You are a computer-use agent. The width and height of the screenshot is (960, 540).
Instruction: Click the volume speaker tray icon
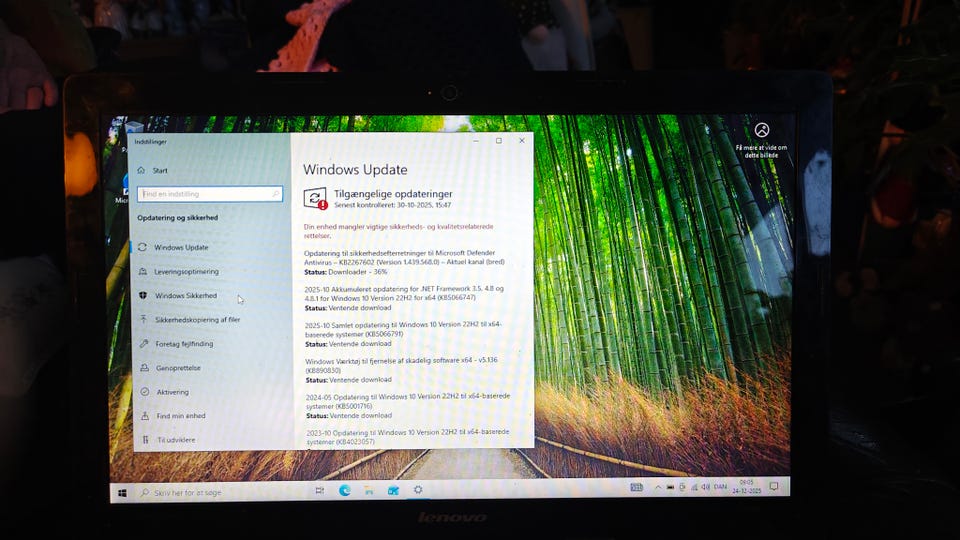tap(705, 487)
